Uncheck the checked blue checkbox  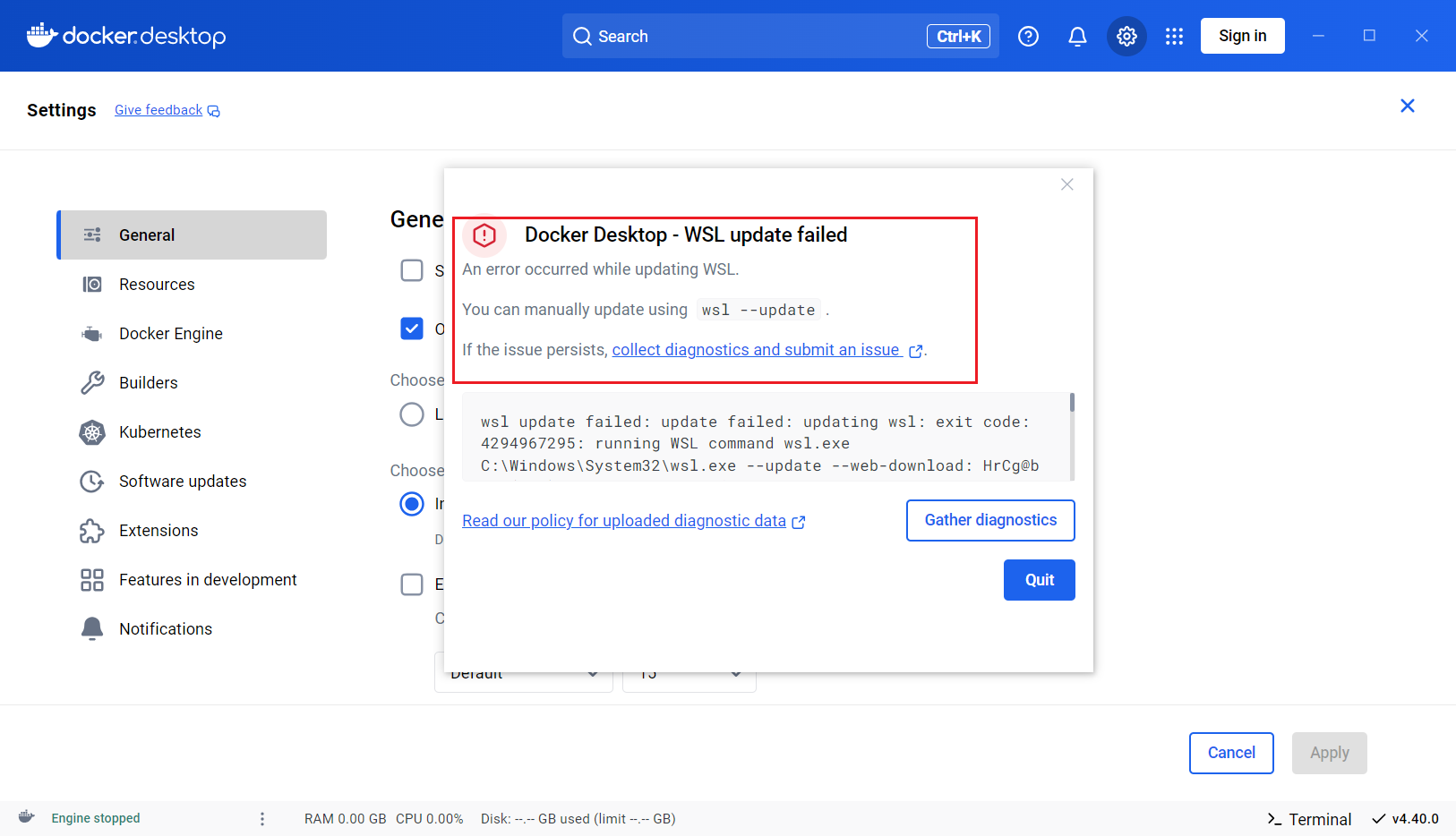412,328
